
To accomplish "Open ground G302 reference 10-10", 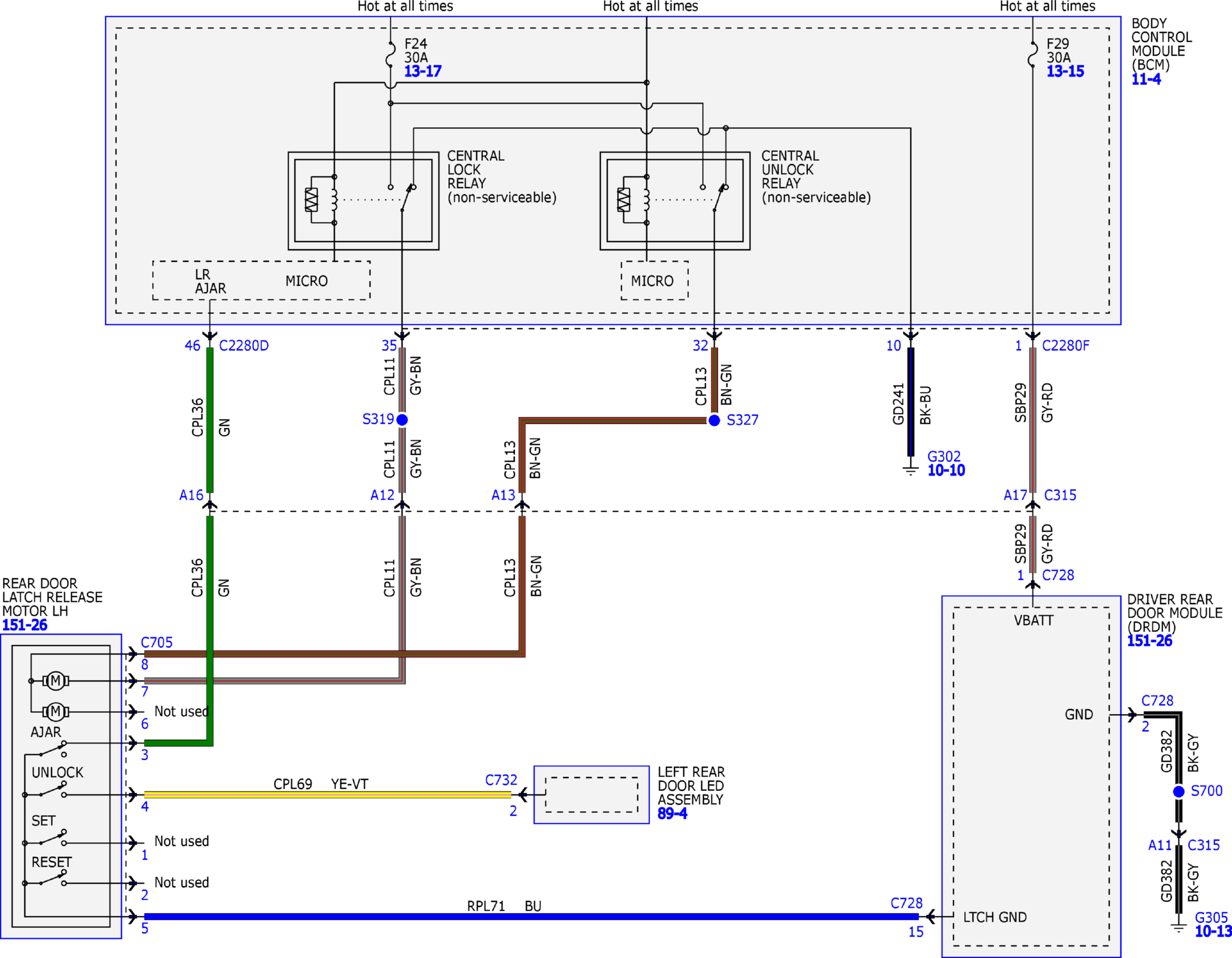I will pyautogui.click(x=946, y=471).
